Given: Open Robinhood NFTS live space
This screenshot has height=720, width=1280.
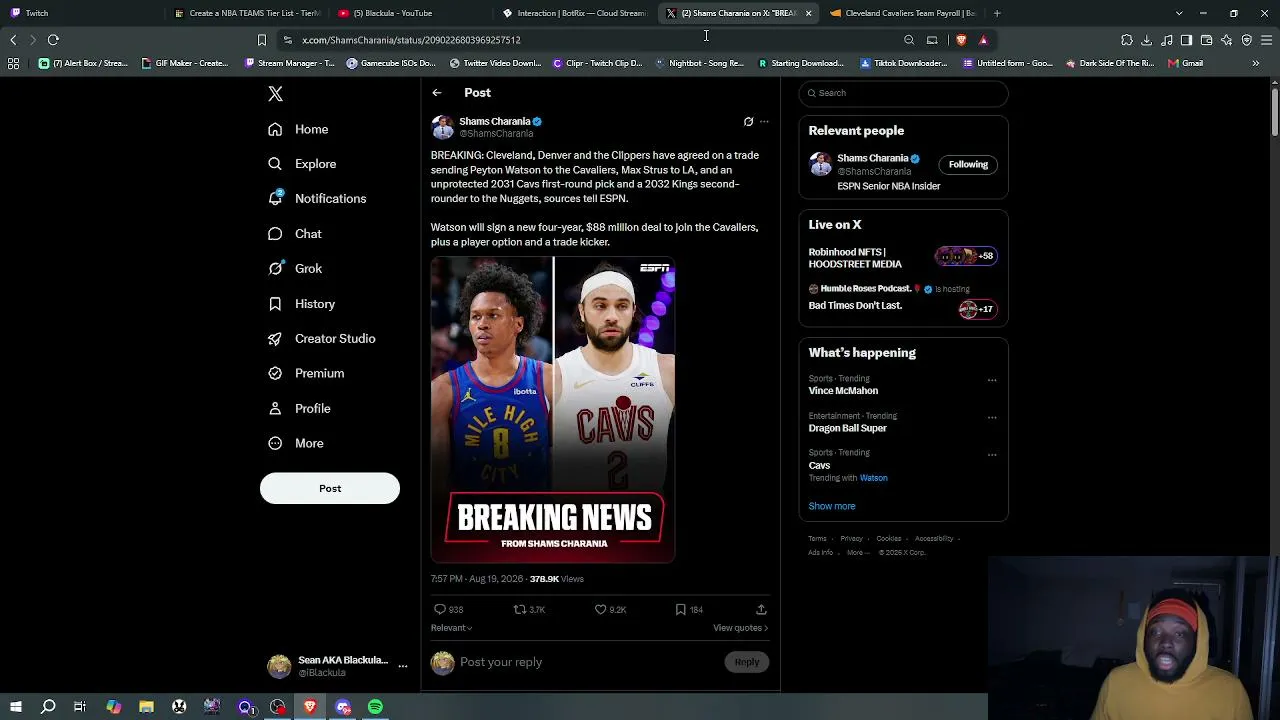Looking at the screenshot, I should [x=901, y=258].
